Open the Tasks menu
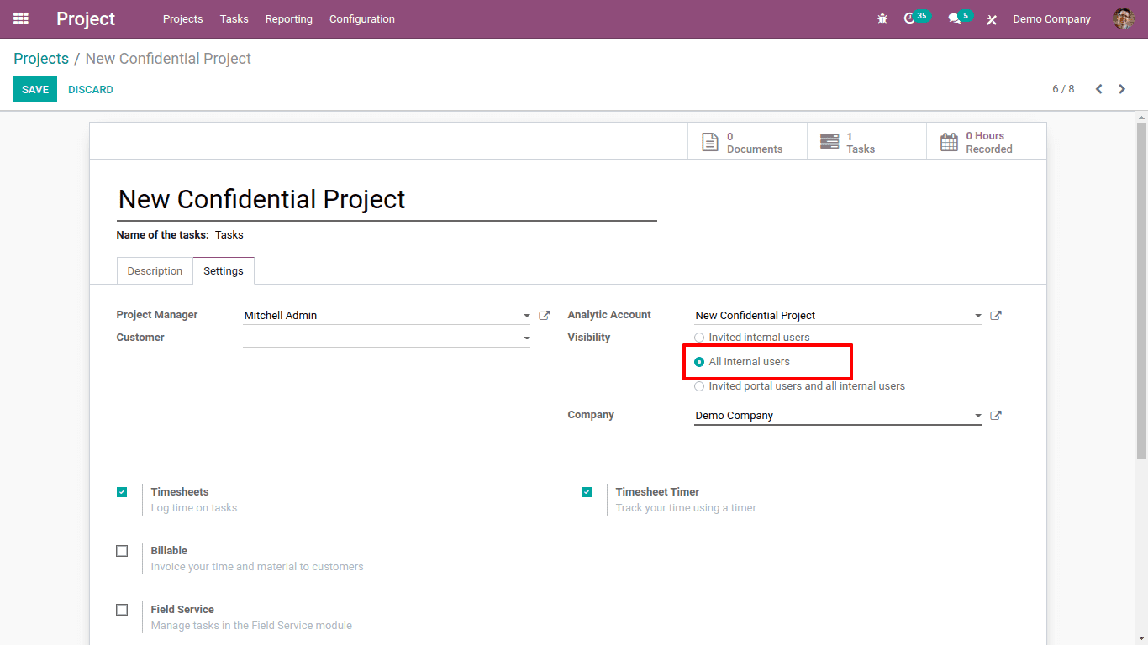 coord(234,19)
